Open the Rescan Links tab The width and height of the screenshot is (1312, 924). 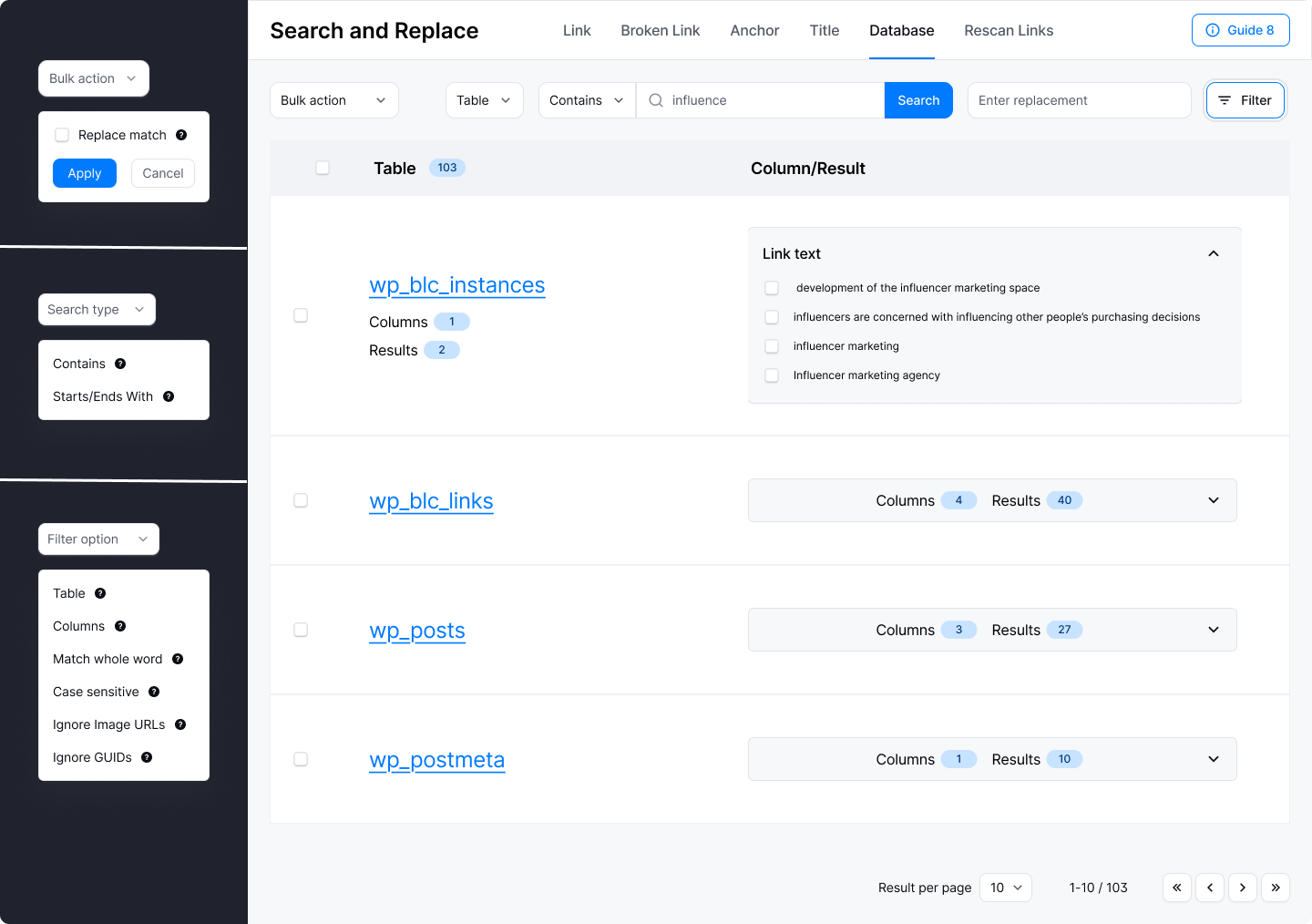[x=1009, y=30]
